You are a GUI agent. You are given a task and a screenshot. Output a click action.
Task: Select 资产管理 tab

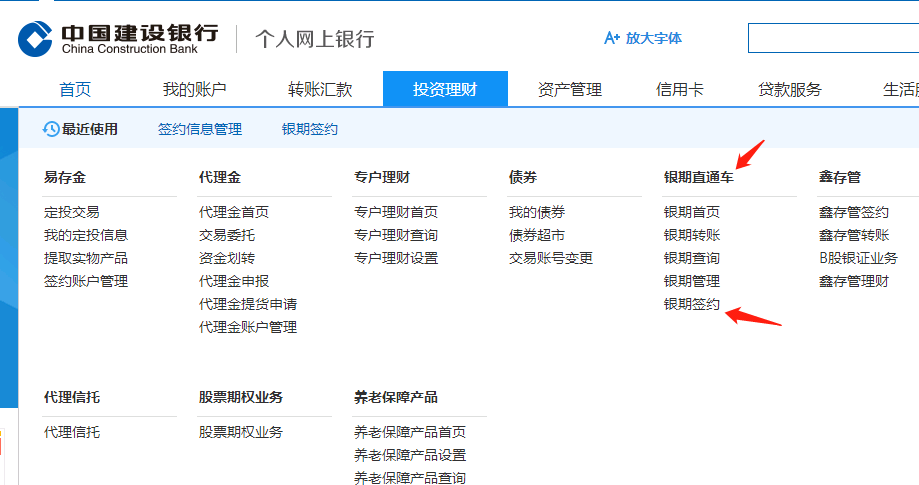coord(570,89)
